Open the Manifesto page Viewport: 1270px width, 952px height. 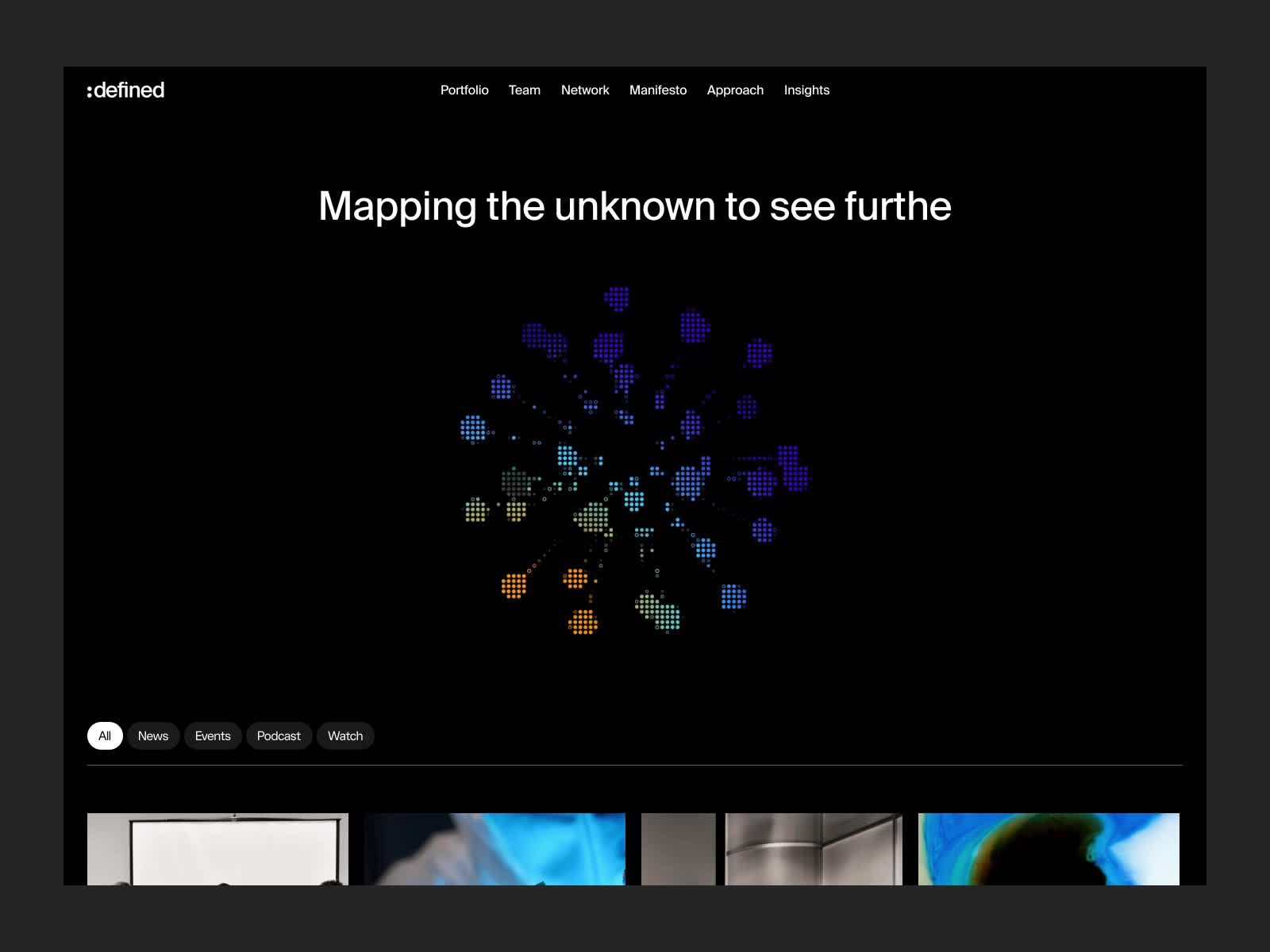point(657,90)
